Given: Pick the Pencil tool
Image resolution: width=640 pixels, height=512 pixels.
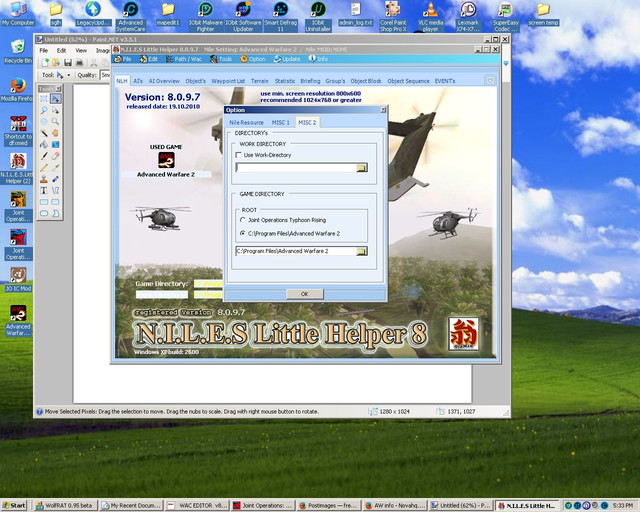Looking at the screenshot, I should 44,167.
